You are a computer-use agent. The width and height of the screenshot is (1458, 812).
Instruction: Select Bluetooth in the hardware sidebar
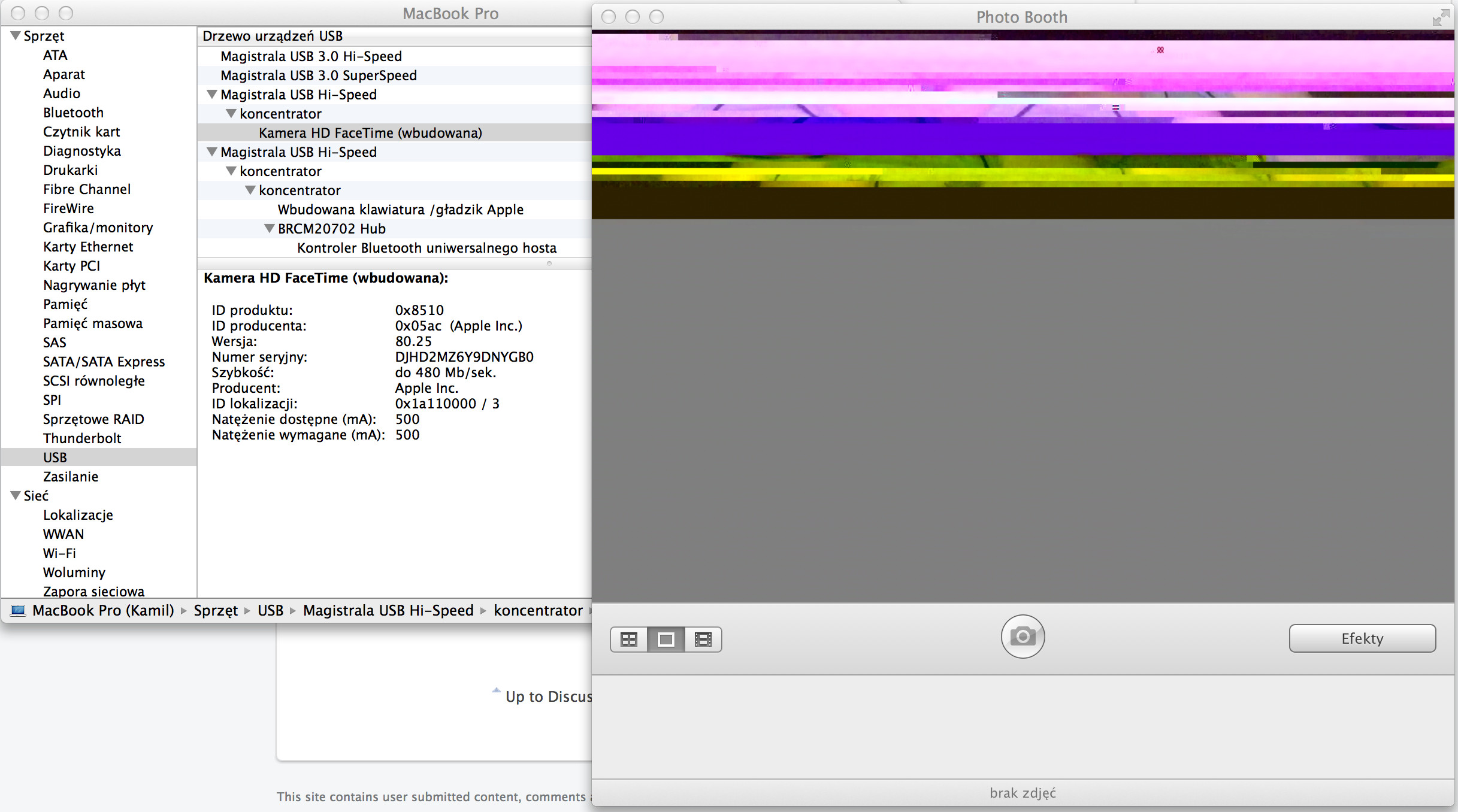point(73,112)
